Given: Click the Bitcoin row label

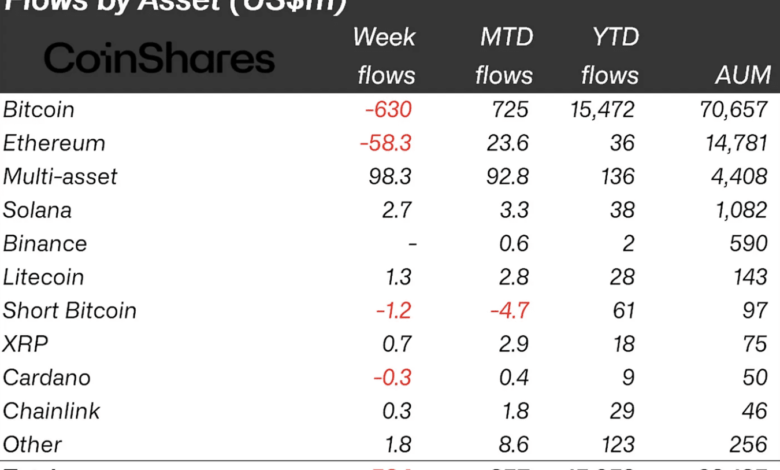Looking at the screenshot, I should 39,110.
